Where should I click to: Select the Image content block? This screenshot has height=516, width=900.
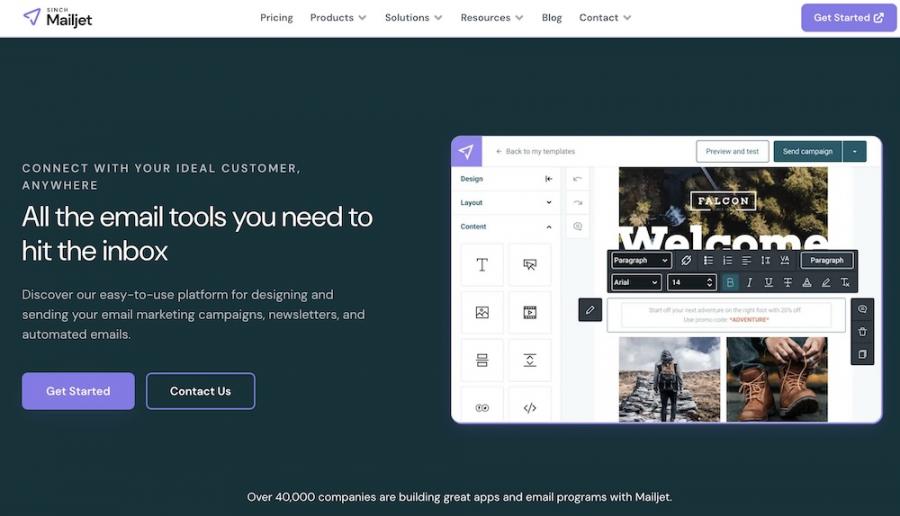pyautogui.click(x=482, y=312)
